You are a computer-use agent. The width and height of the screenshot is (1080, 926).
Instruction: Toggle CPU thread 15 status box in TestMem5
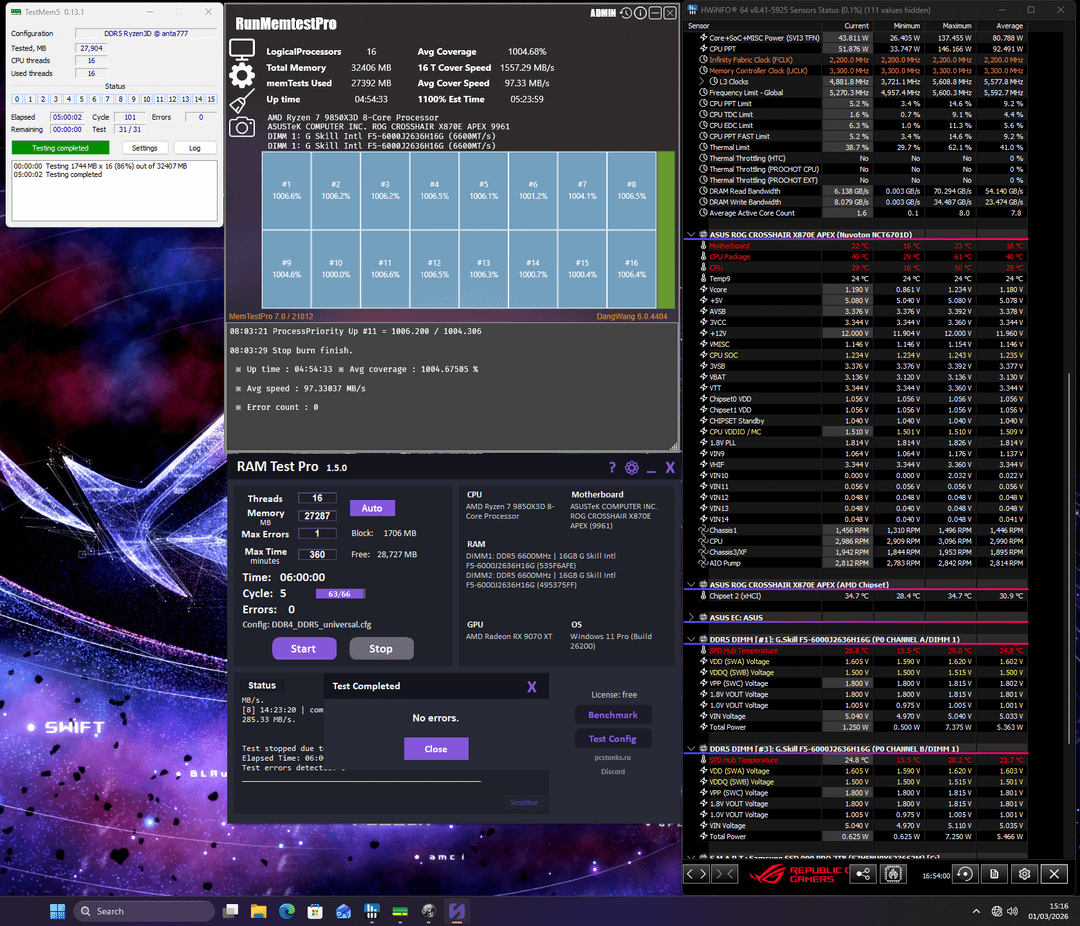point(210,99)
